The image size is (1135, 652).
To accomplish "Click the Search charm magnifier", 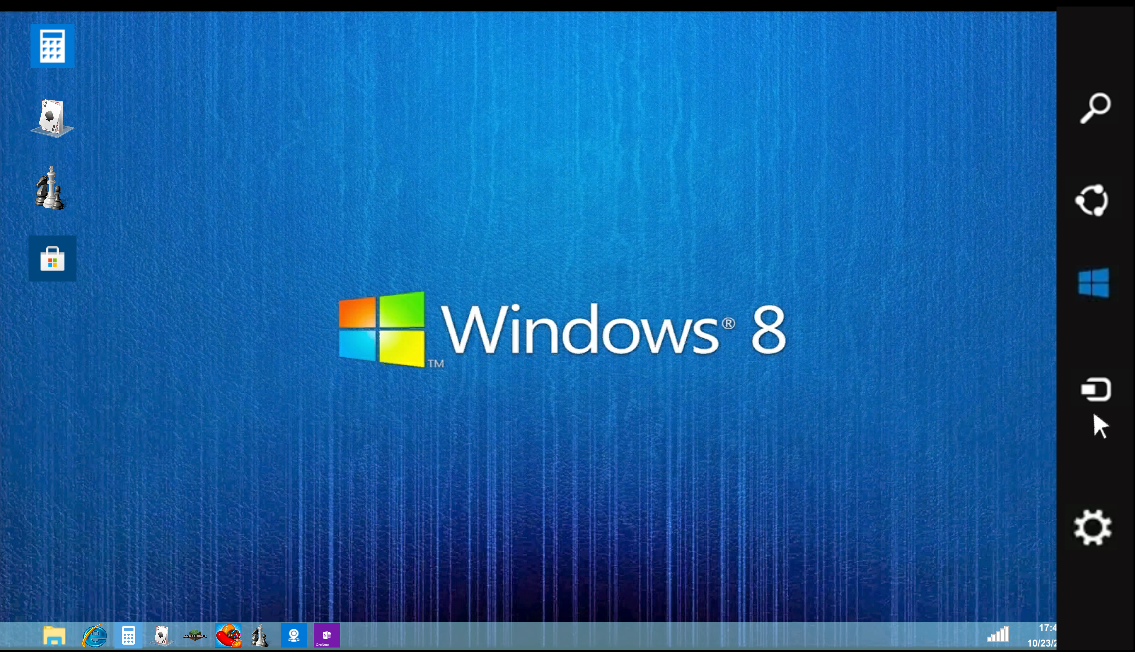I will (1095, 109).
